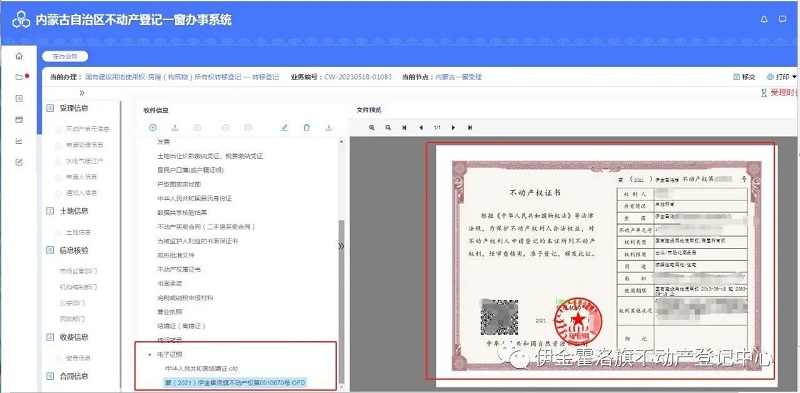The image size is (800, 393).
Task: Click the trash delete icon in 收件信息 toolbar
Action: point(306,128)
